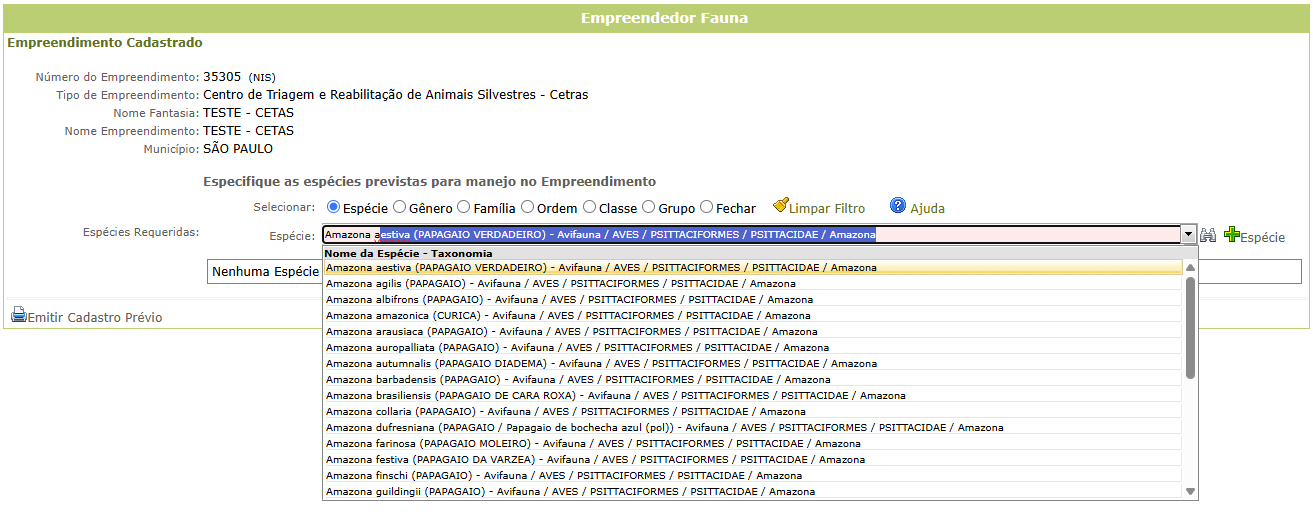This screenshot has width=1313, height=518.
Task: Click the Limpar Filtro link text
Action: (827, 209)
